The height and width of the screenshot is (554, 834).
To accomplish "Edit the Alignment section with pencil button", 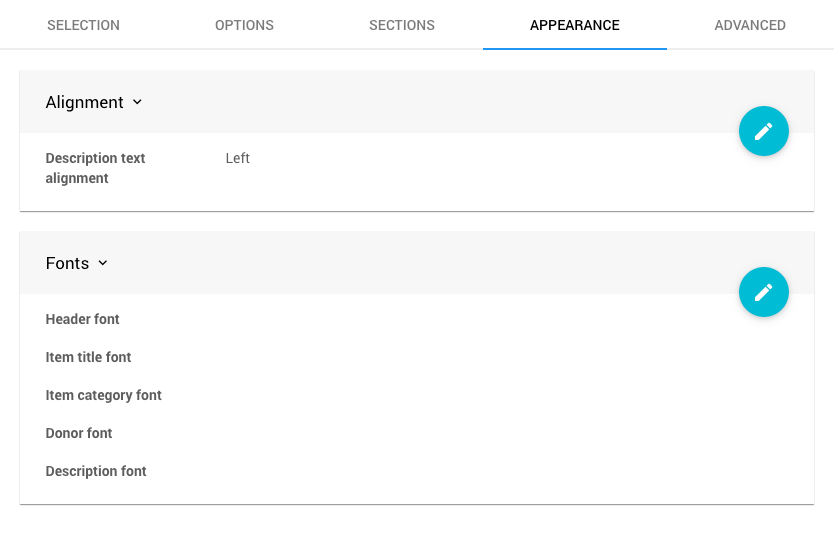I will (764, 131).
